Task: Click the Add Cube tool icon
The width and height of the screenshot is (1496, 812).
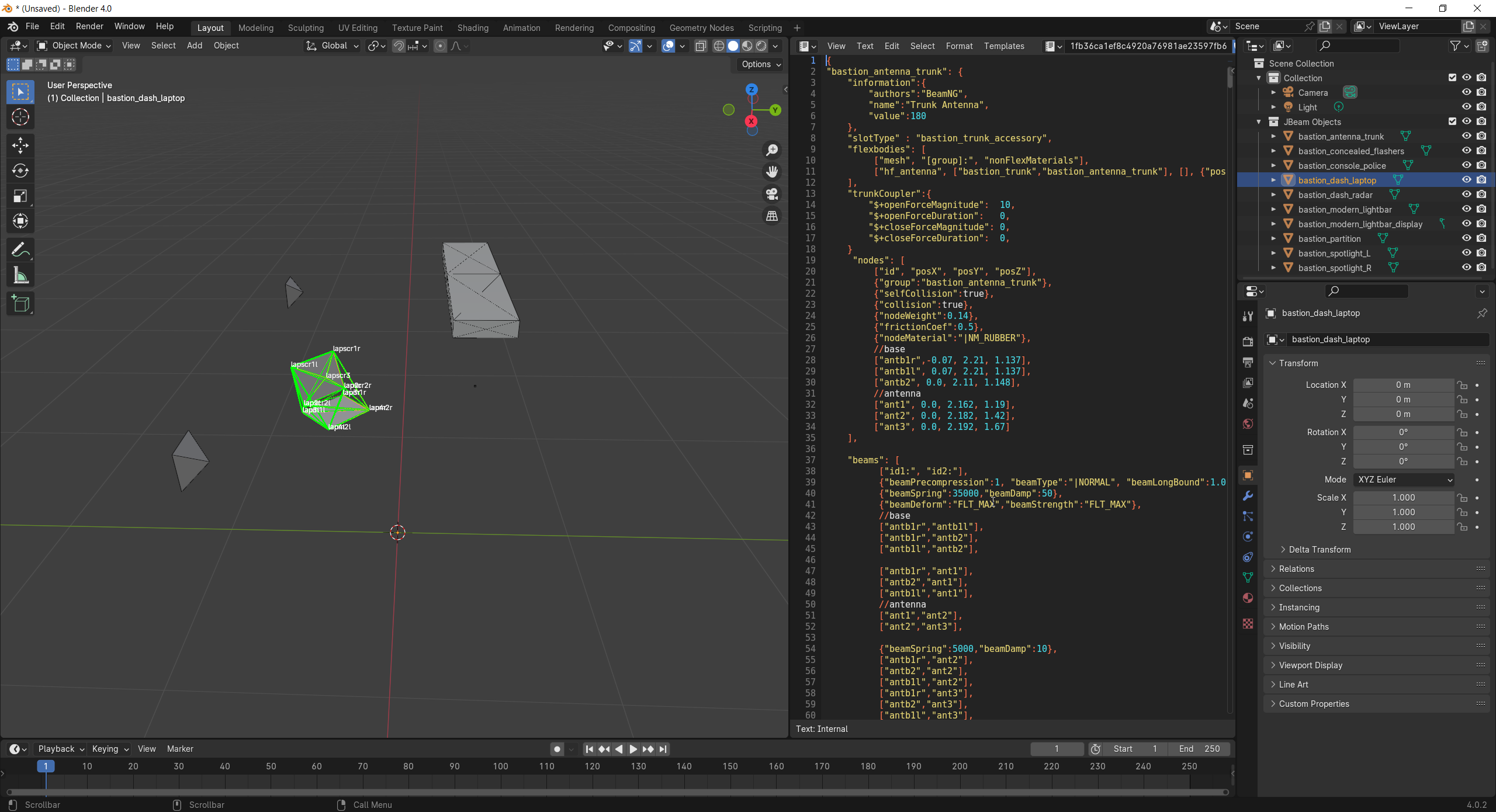Action: click(x=20, y=304)
